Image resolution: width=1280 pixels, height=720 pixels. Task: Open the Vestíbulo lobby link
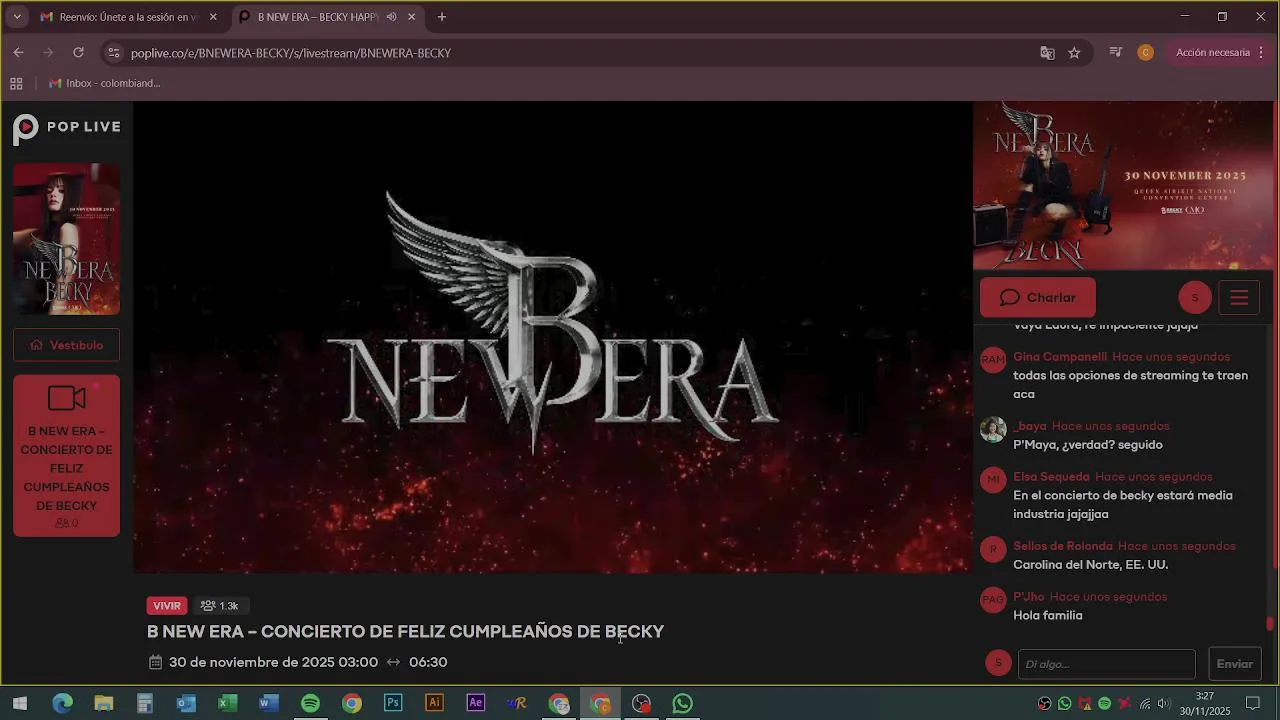coord(67,345)
